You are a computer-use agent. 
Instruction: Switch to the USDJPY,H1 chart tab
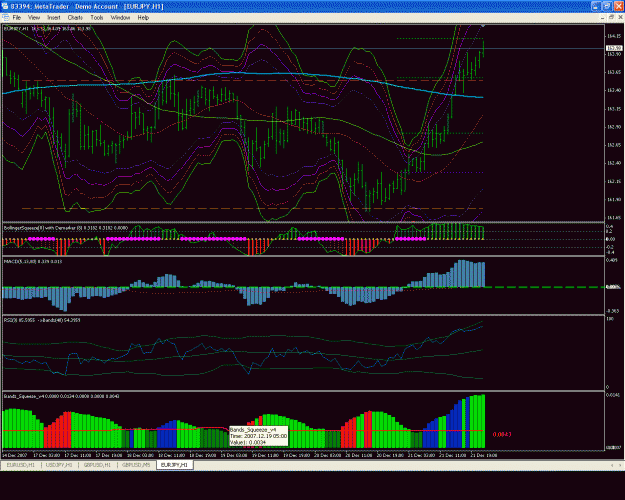(x=59, y=465)
